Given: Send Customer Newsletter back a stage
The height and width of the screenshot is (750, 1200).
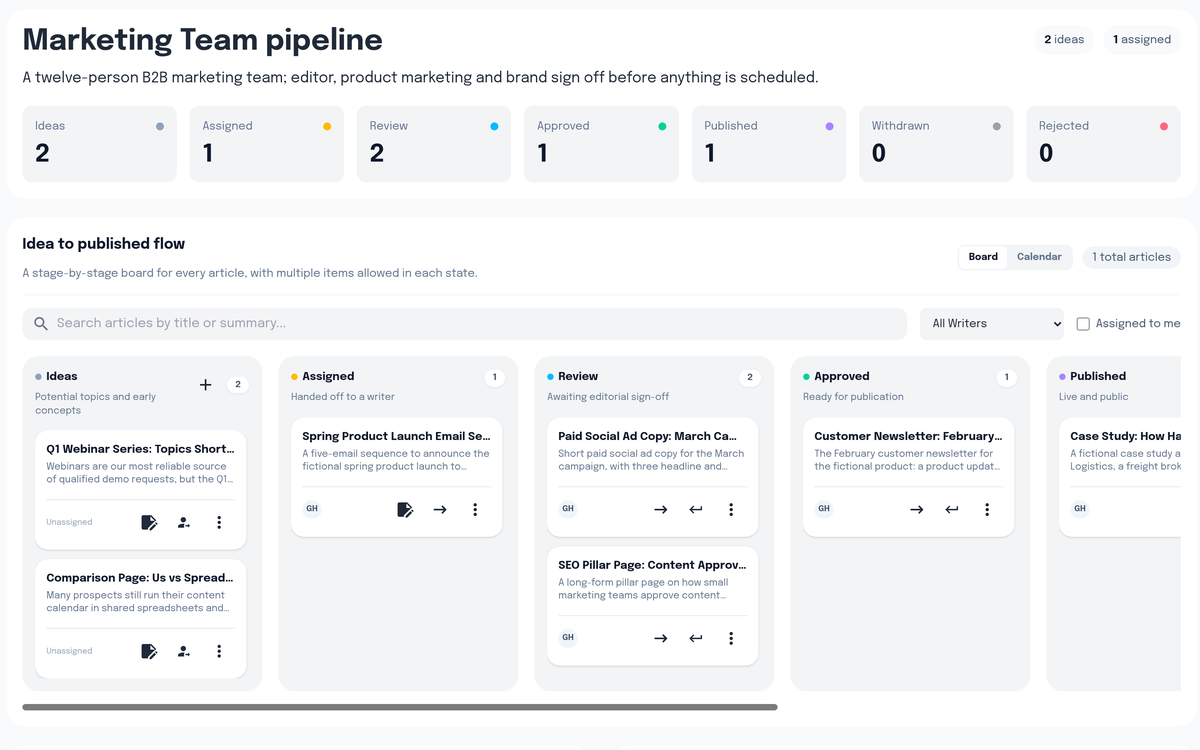Looking at the screenshot, I should (x=952, y=509).
